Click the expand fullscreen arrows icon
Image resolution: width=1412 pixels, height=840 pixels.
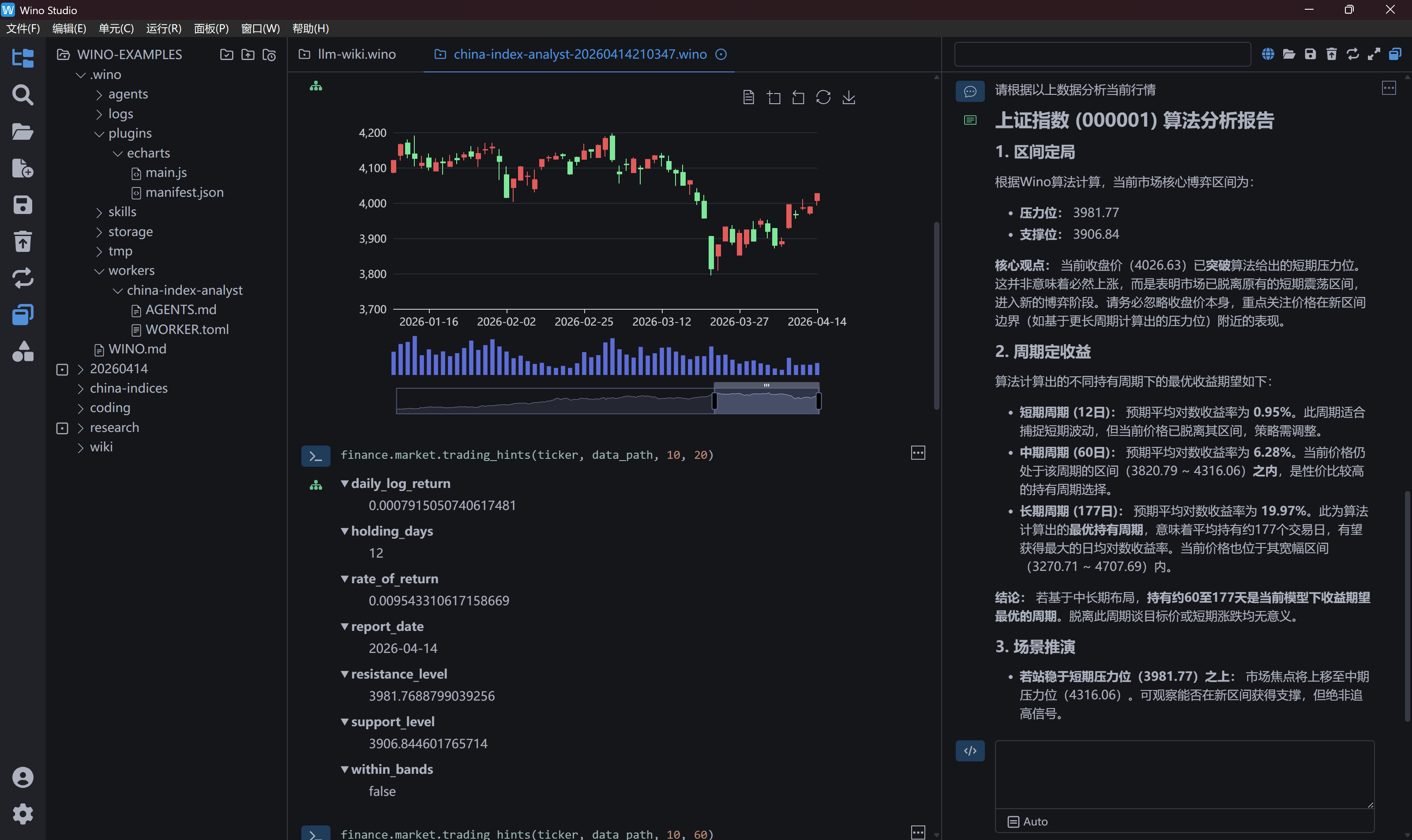pyautogui.click(x=1374, y=54)
